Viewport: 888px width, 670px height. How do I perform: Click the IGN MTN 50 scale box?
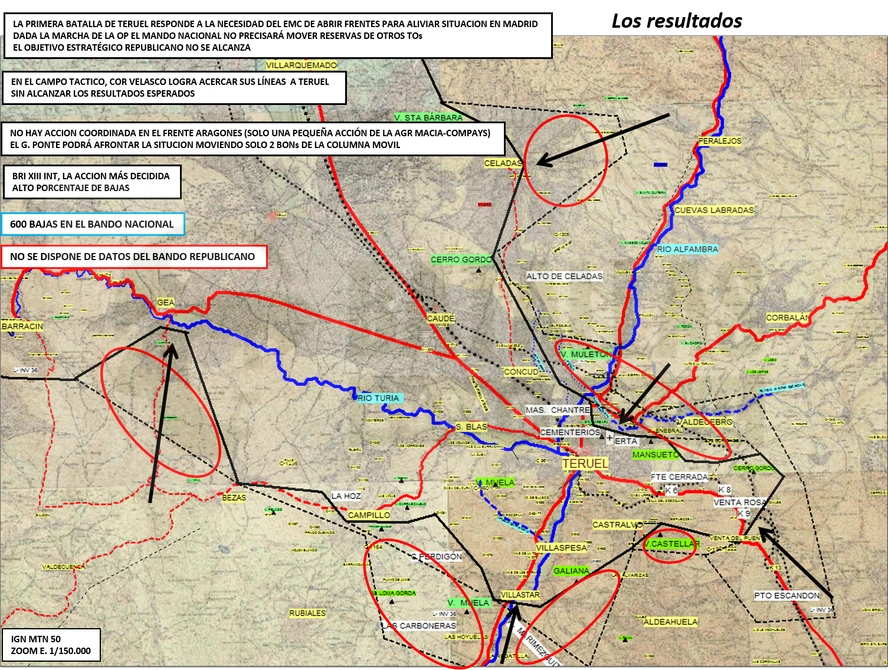[x=51, y=645]
